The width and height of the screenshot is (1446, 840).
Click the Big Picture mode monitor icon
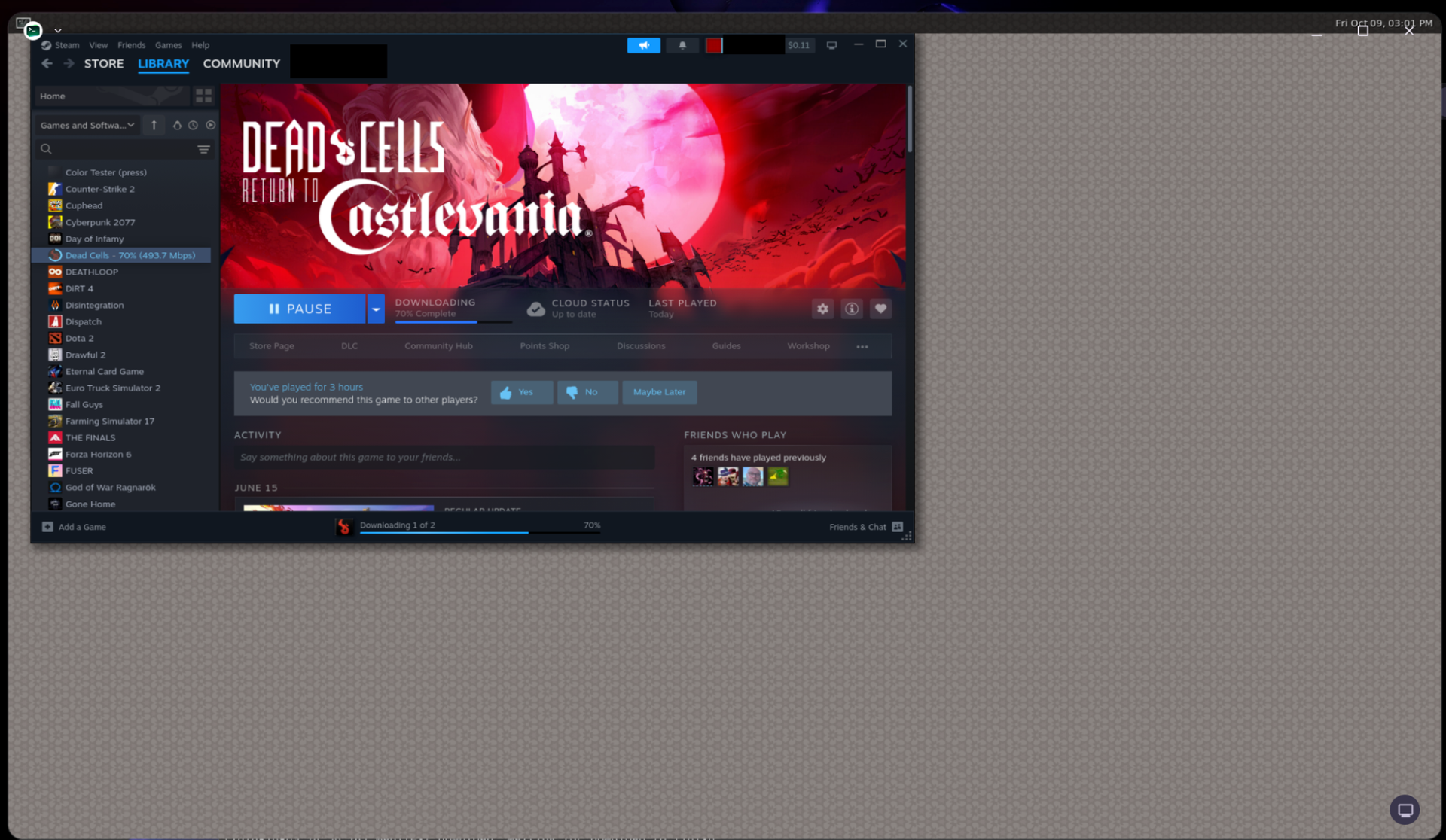(831, 45)
